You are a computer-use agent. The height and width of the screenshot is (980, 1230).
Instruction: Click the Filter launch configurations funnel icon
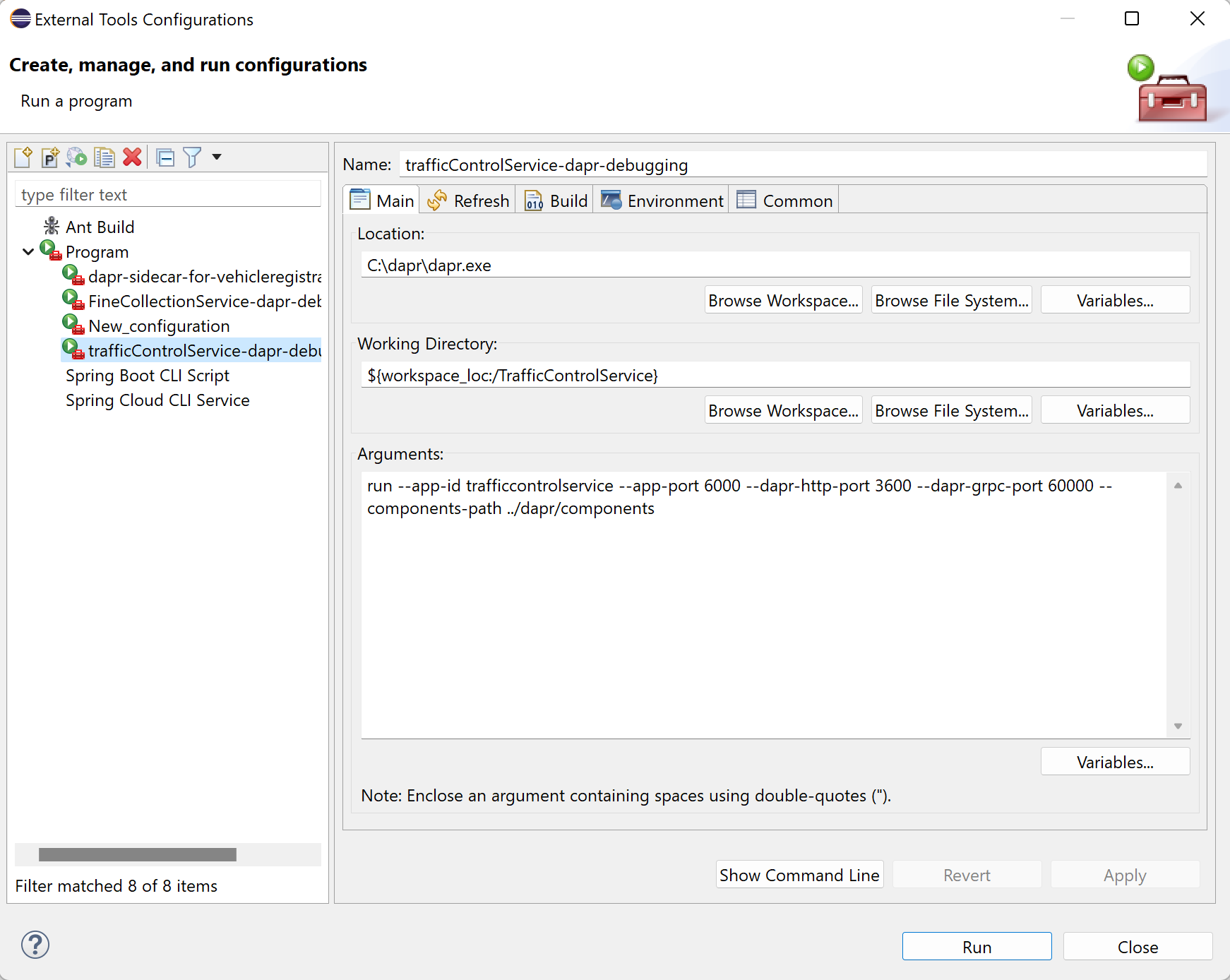click(192, 157)
